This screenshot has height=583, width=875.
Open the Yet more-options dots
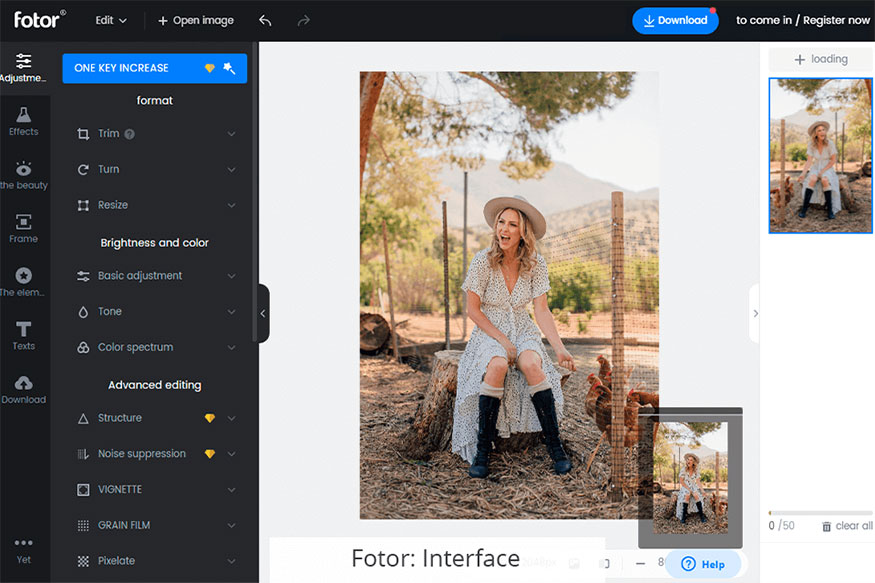[x=23, y=542]
